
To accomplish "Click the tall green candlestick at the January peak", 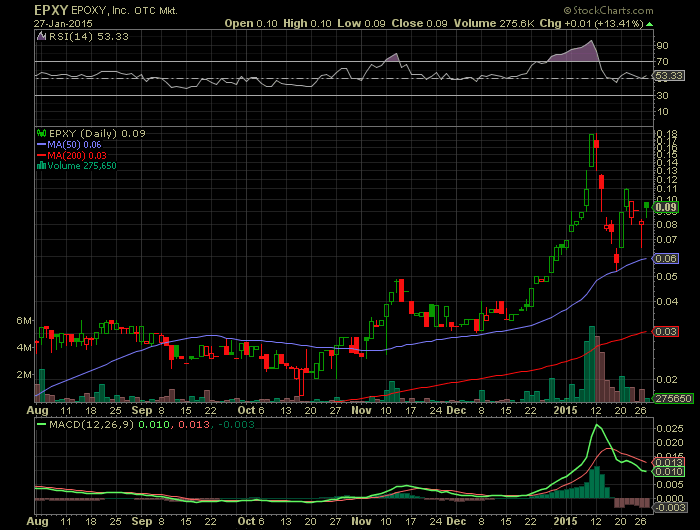I will [592, 150].
